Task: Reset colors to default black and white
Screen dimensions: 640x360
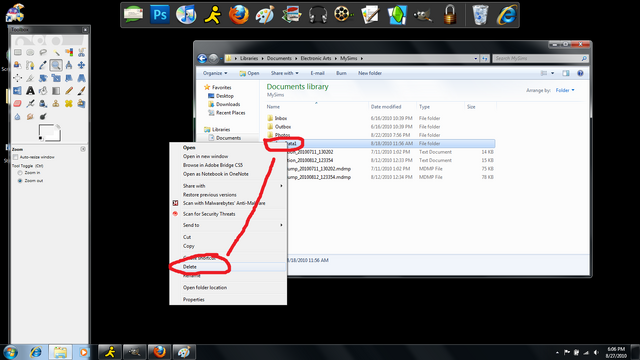Action: [x=40, y=138]
